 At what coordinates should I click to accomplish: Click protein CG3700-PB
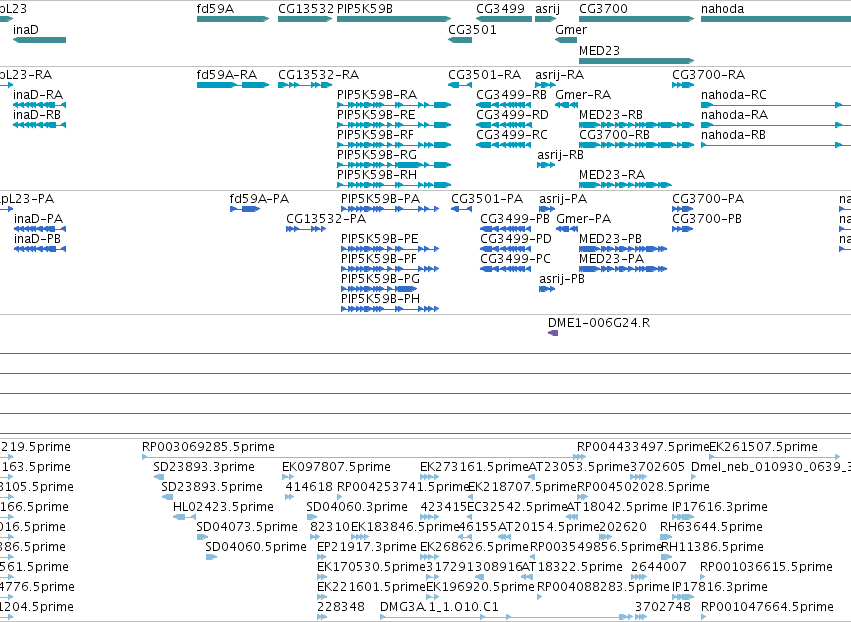[683, 229]
